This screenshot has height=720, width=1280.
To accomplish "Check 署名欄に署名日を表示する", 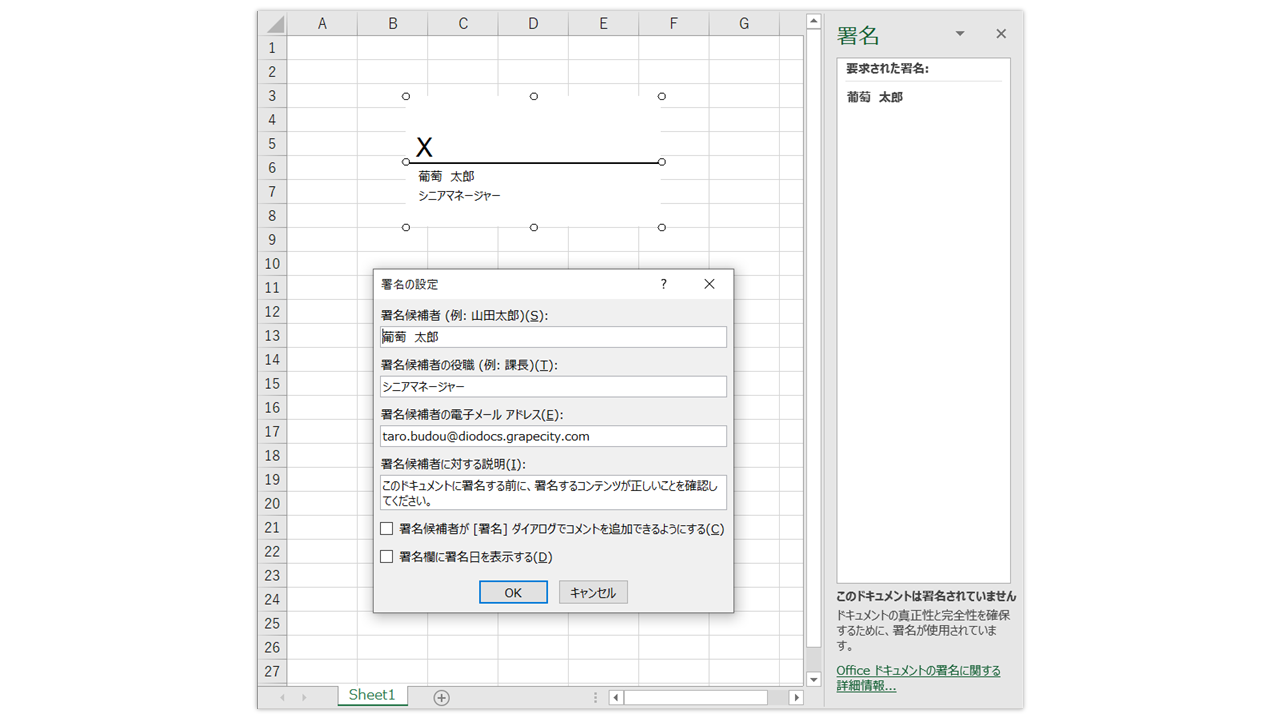I will coord(387,557).
